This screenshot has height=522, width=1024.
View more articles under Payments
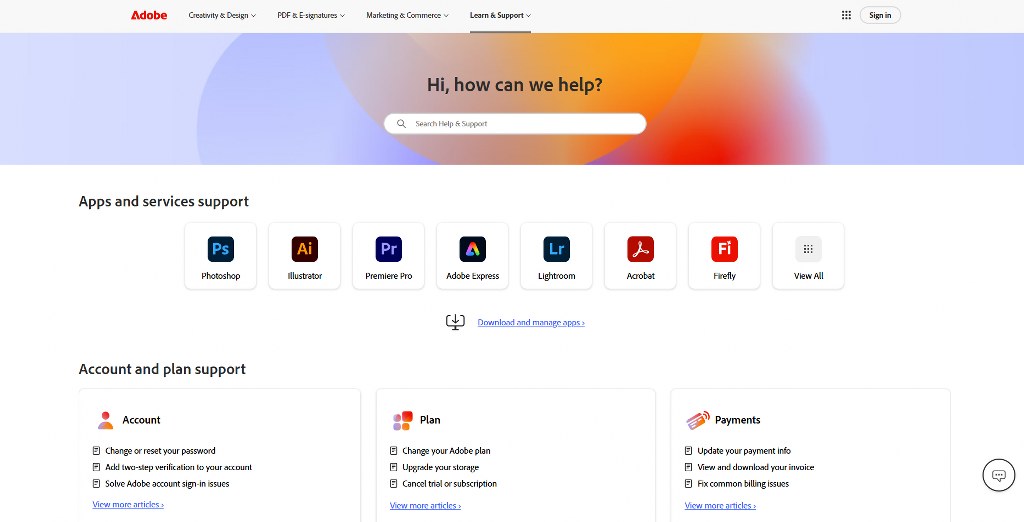[x=720, y=506]
